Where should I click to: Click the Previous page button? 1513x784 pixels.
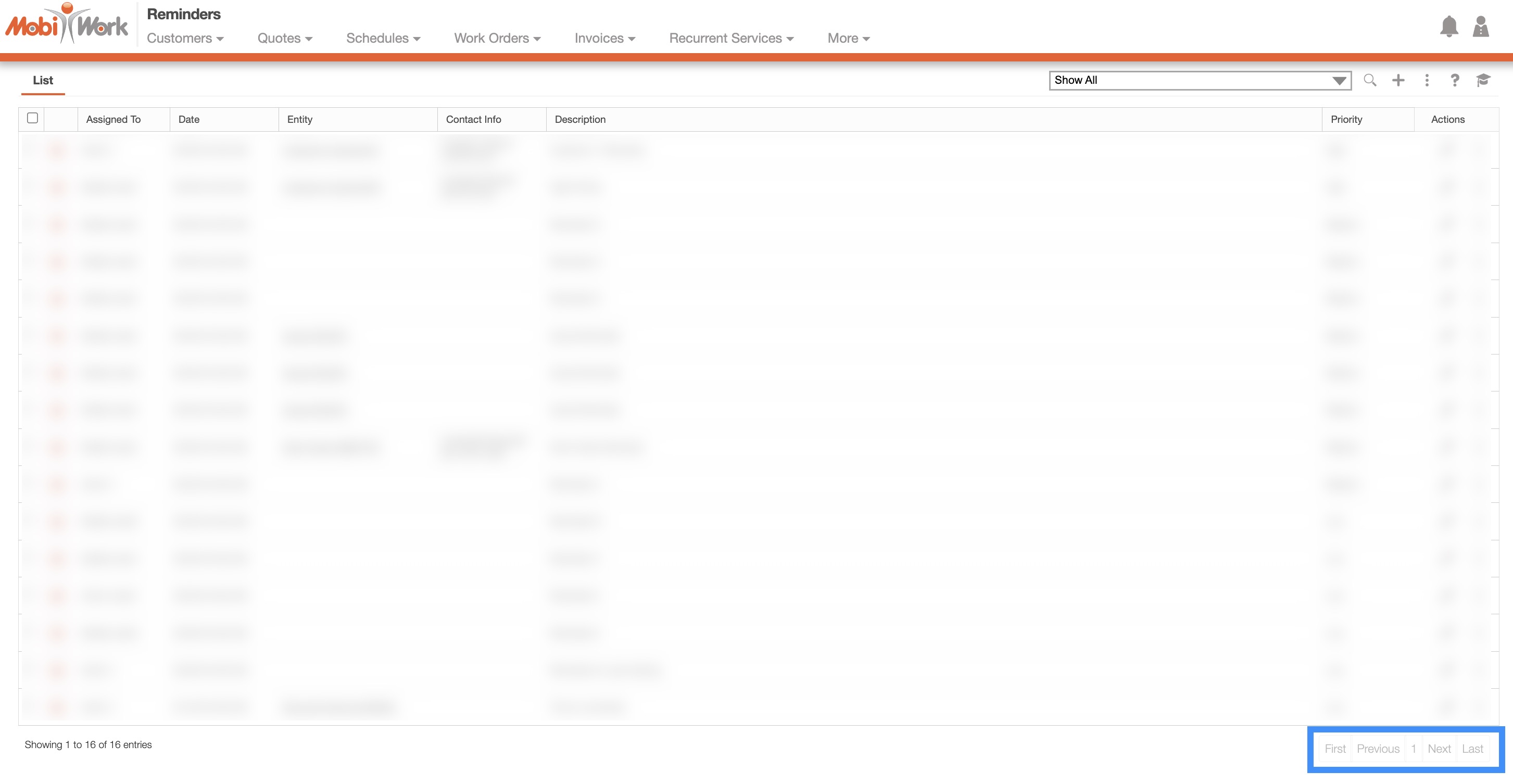pos(1378,749)
